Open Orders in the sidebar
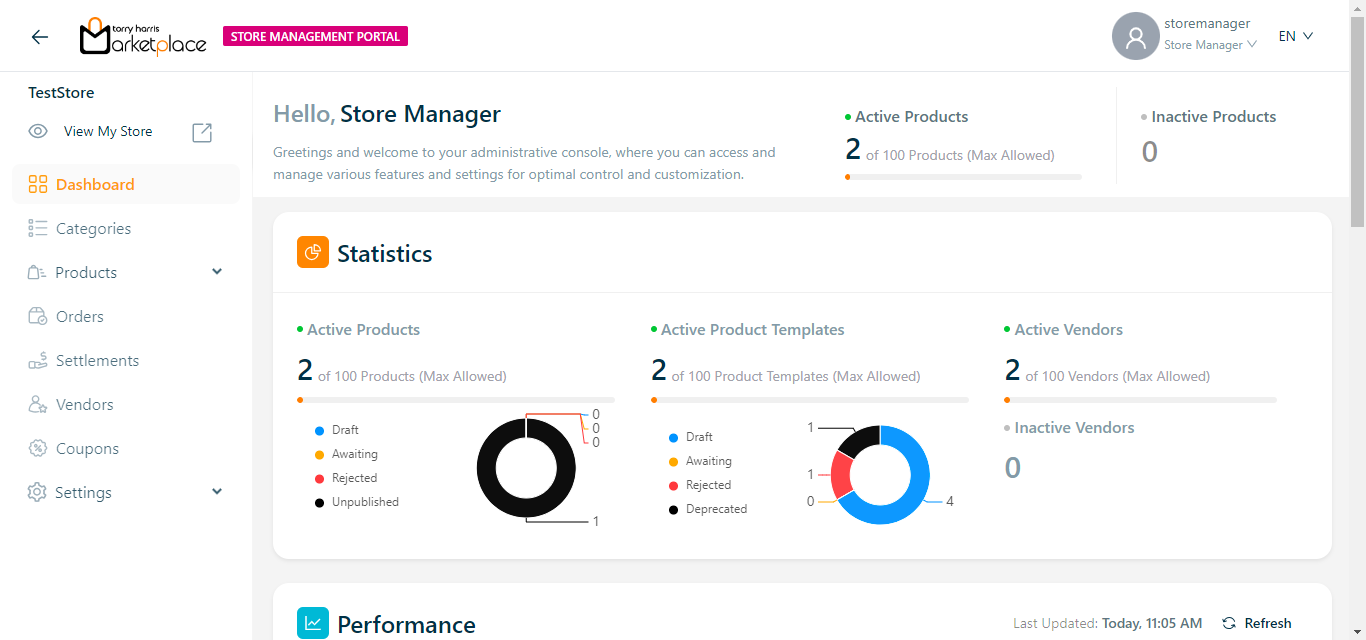1366x640 pixels. (x=79, y=316)
